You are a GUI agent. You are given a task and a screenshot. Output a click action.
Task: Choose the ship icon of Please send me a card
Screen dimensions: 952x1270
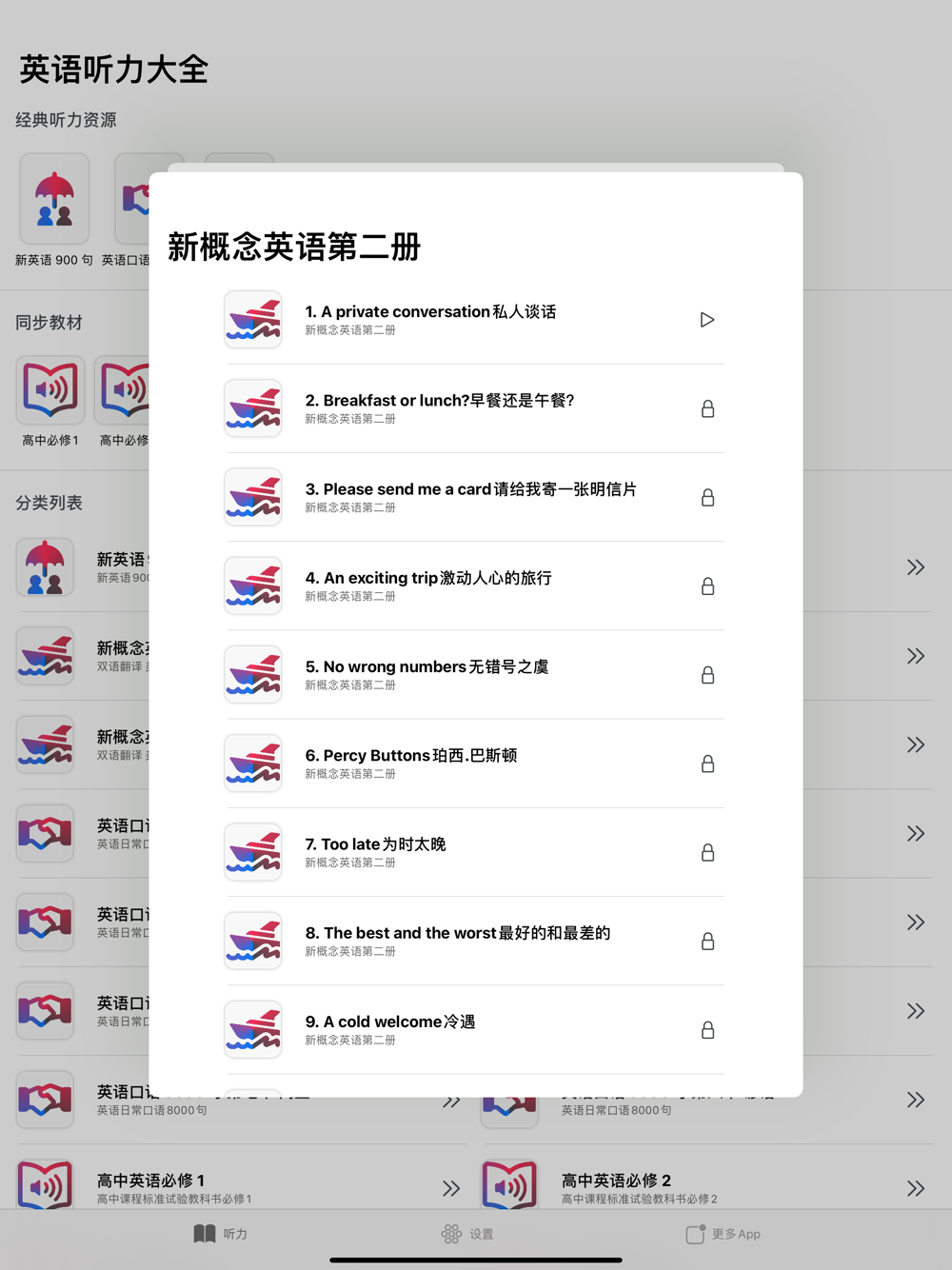pos(253,497)
